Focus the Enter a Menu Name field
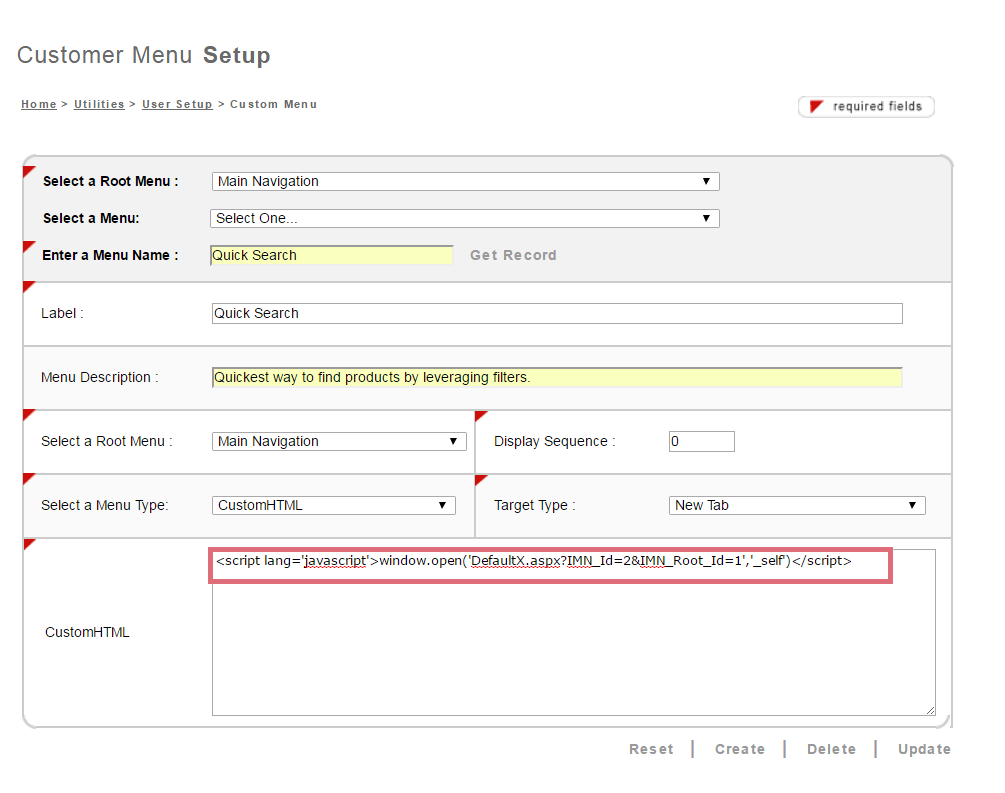The height and width of the screenshot is (793, 1005). 331,255
